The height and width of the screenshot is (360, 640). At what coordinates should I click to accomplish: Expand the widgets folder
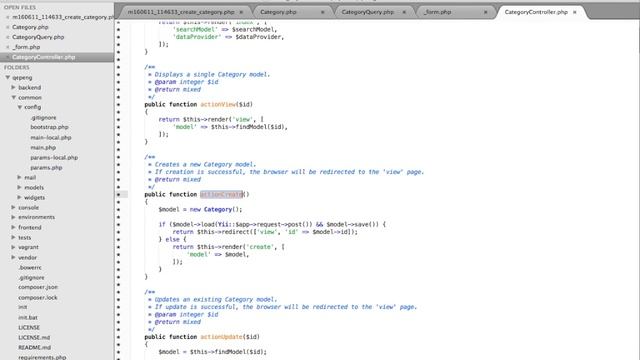20,197
